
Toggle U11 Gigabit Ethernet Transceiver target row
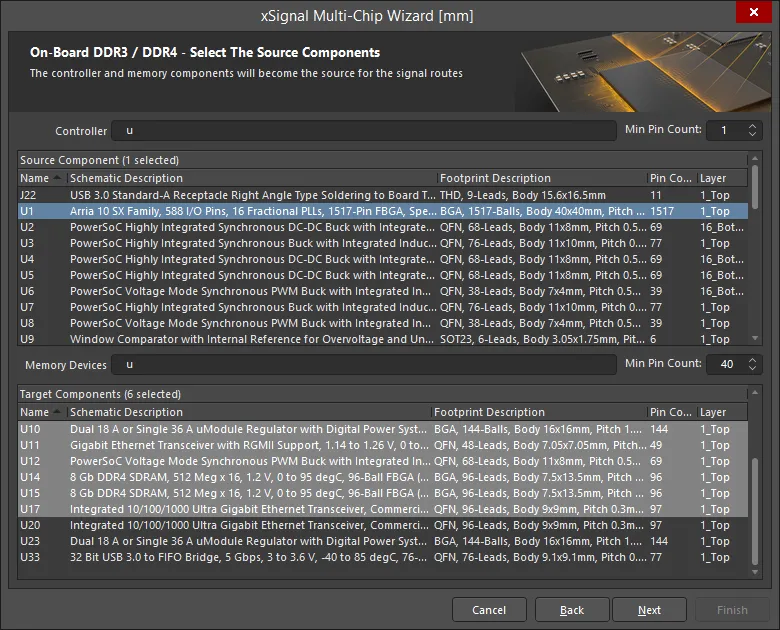click(x=250, y=445)
